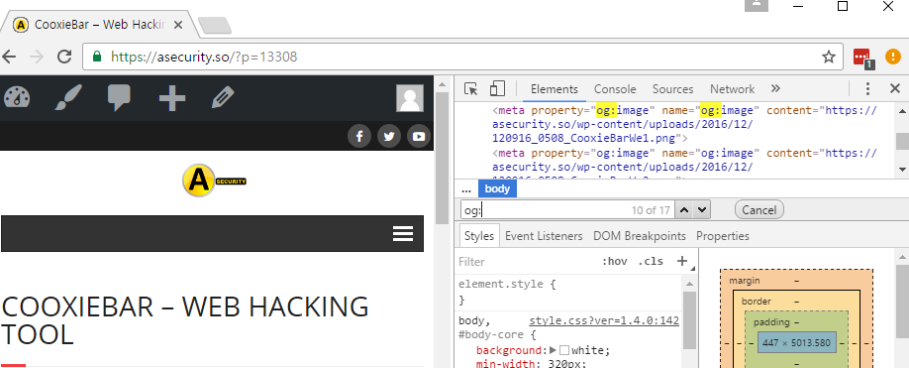Open the Twitter social link

pyautogui.click(x=389, y=136)
